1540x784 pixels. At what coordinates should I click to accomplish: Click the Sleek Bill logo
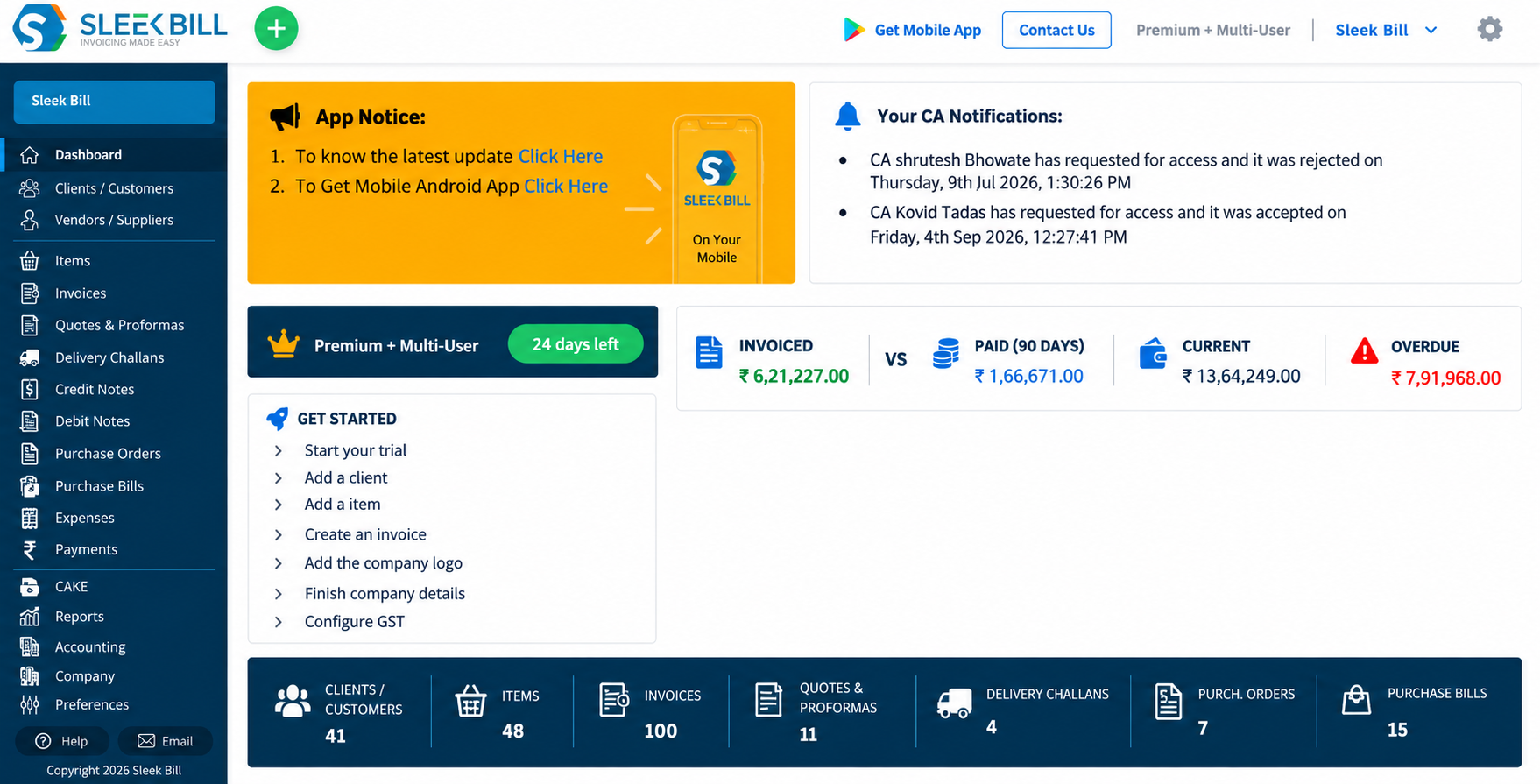coord(120,28)
